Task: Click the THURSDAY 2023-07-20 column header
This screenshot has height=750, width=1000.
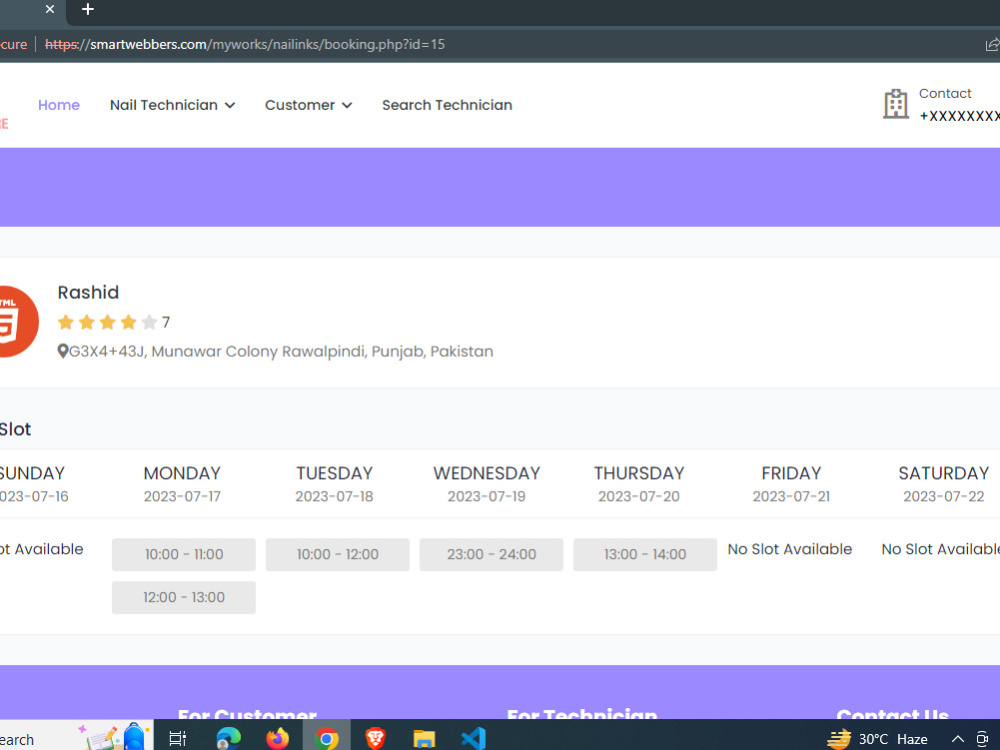Action: coord(639,484)
